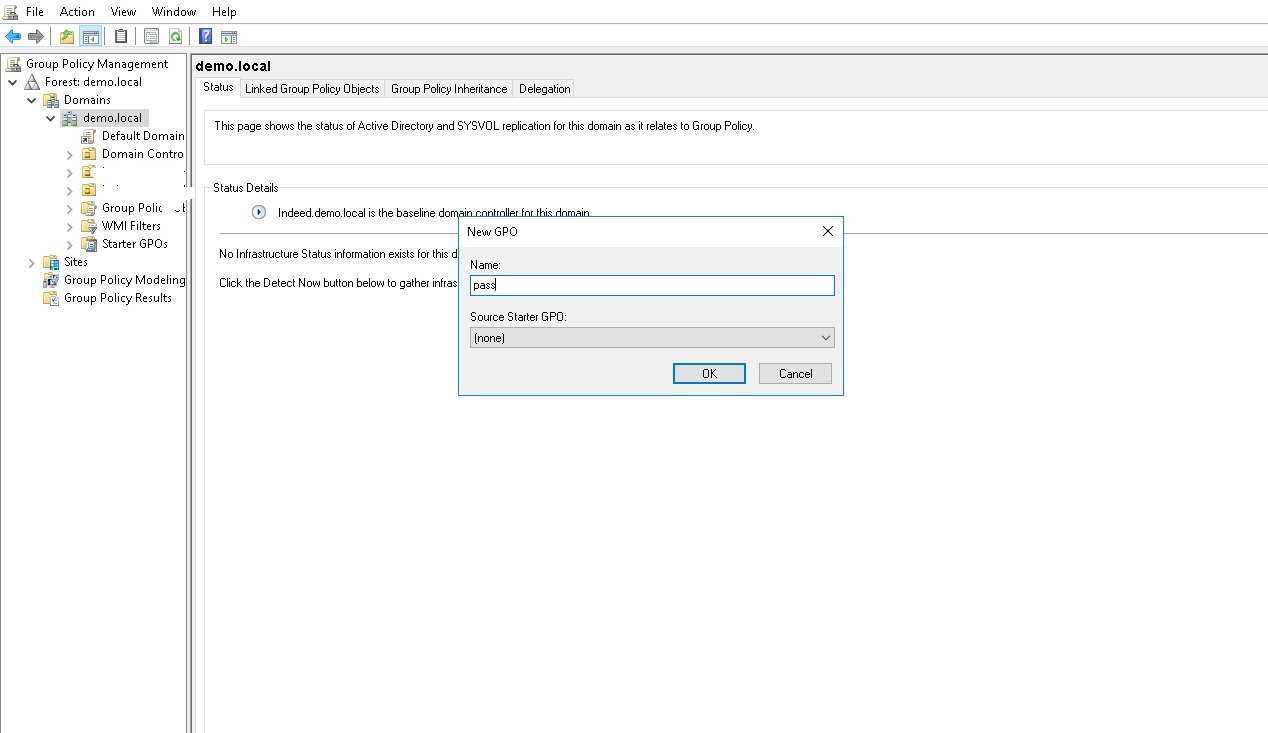Open the Source Starter GPO dropdown
The width and height of the screenshot is (1268, 733).
[x=652, y=338]
